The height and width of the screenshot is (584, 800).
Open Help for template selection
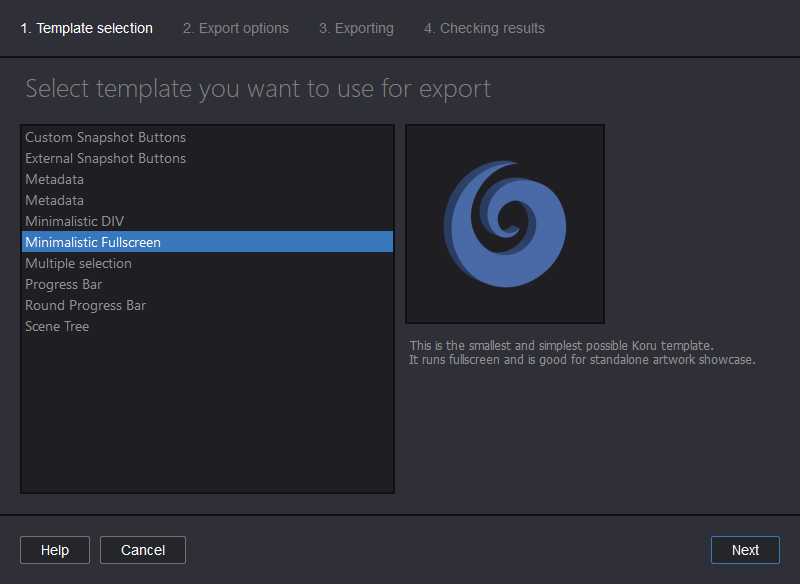tap(54, 549)
